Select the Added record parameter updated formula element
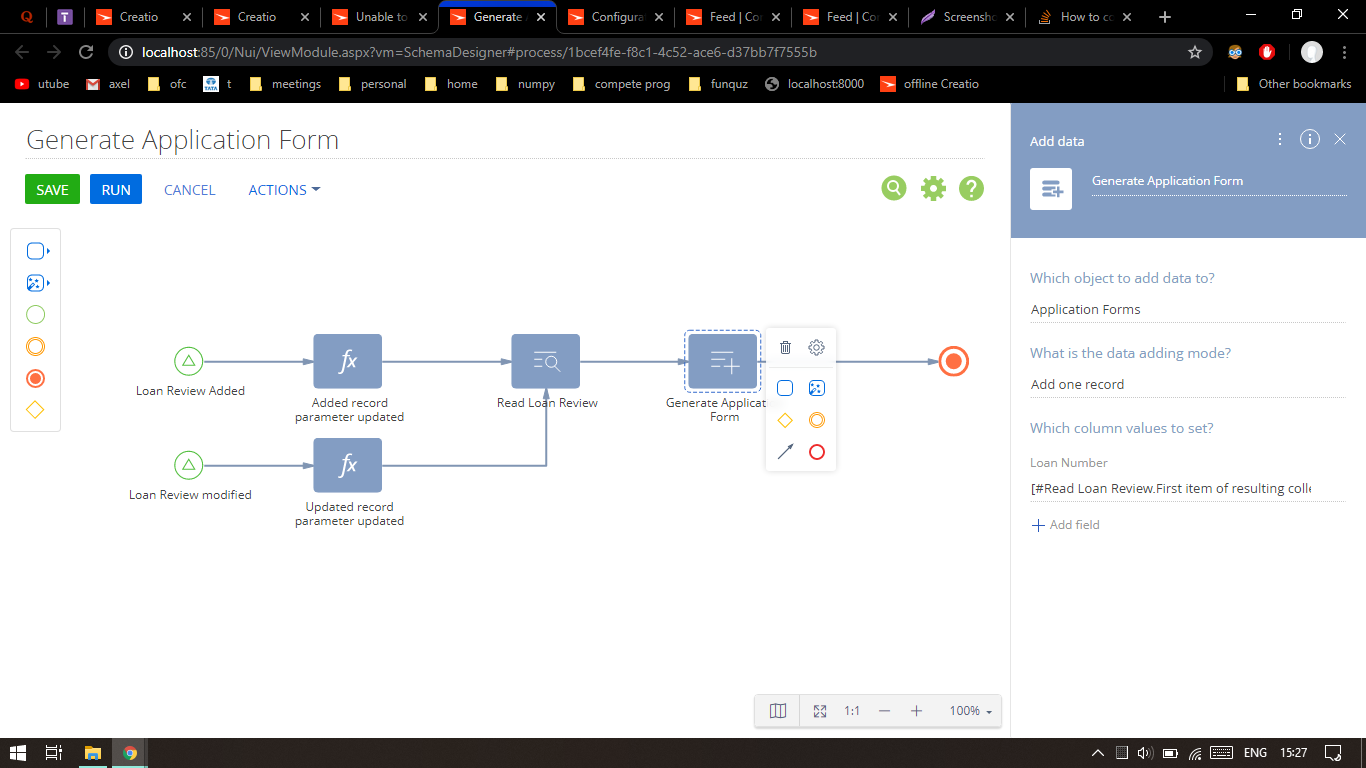Image resolution: width=1366 pixels, height=768 pixels. pyautogui.click(x=348, y=361)
